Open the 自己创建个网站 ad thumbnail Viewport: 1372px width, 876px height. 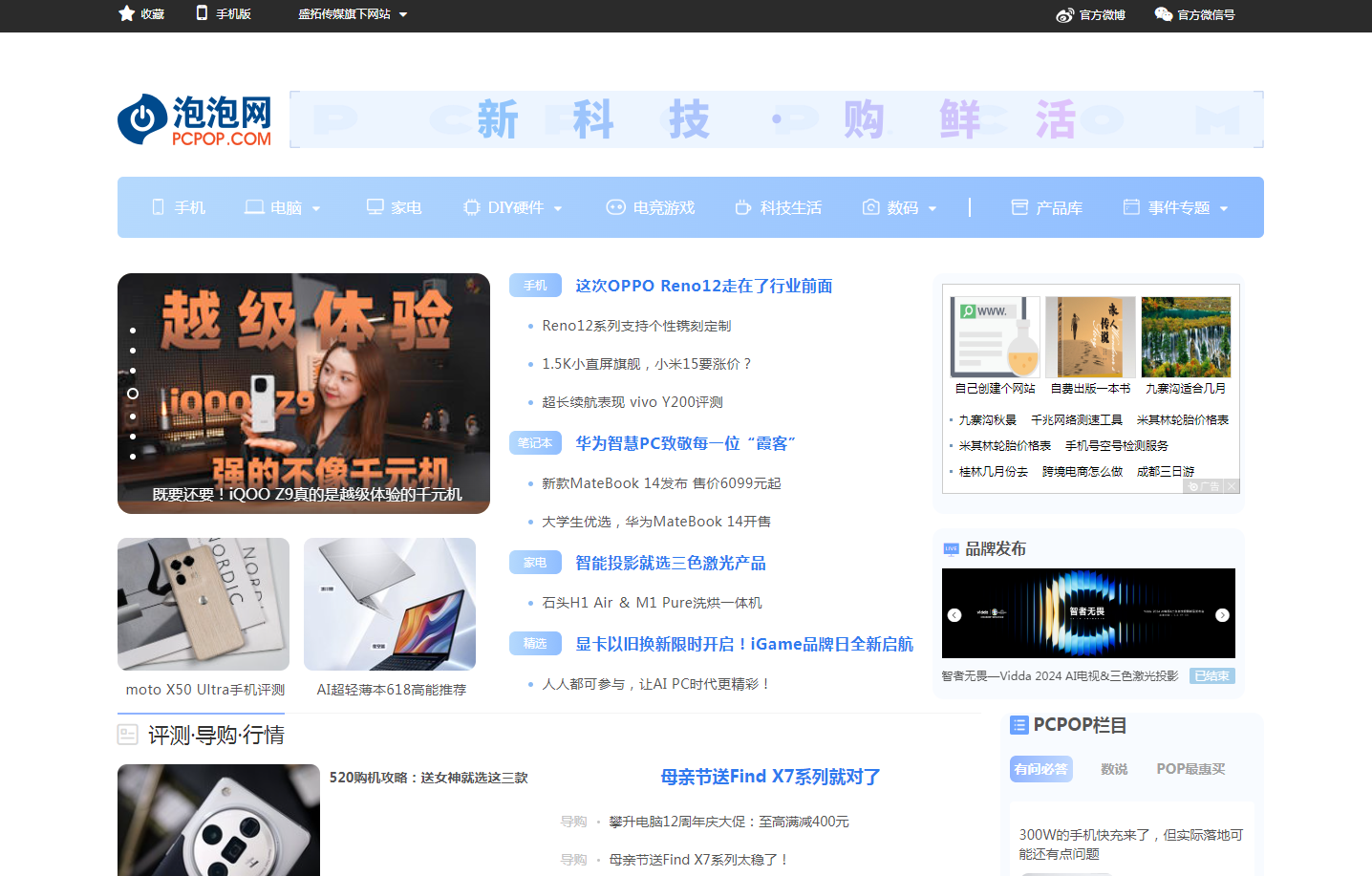[x=995, y=336]
